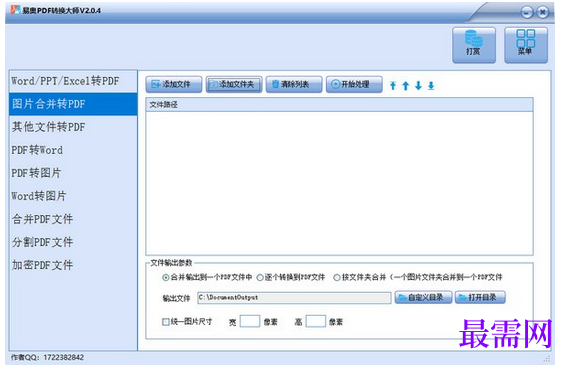Close the PDF converter window

tap(542, 13)
